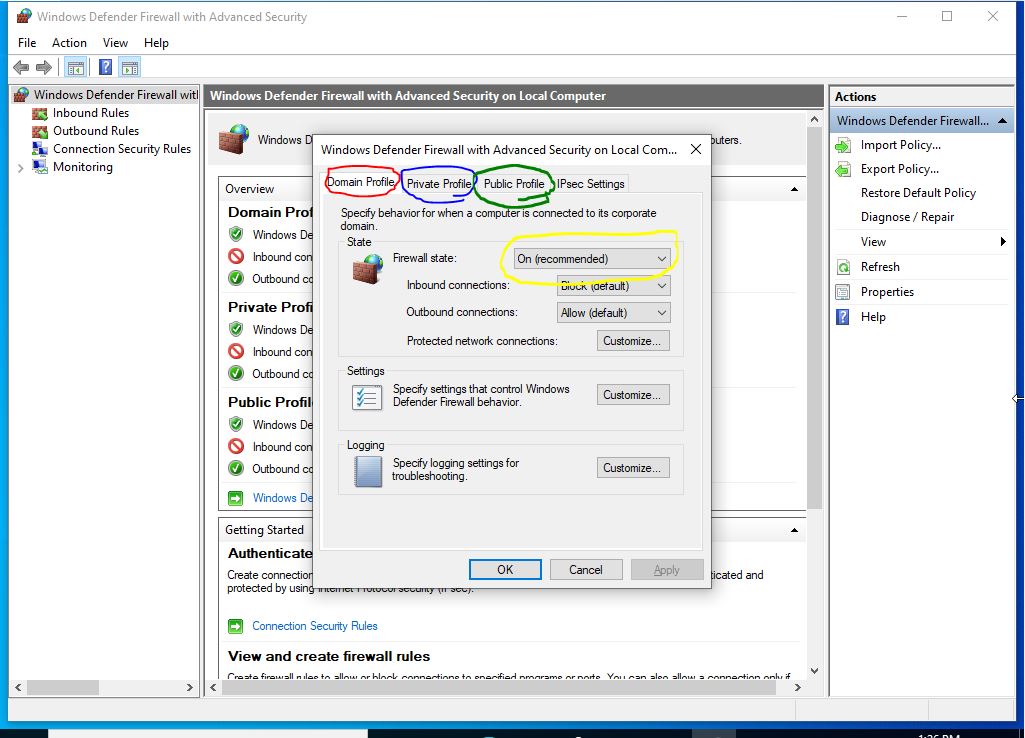Click the firewall app icon in the title bar
Screen dimensions: 1025x738
24,16
